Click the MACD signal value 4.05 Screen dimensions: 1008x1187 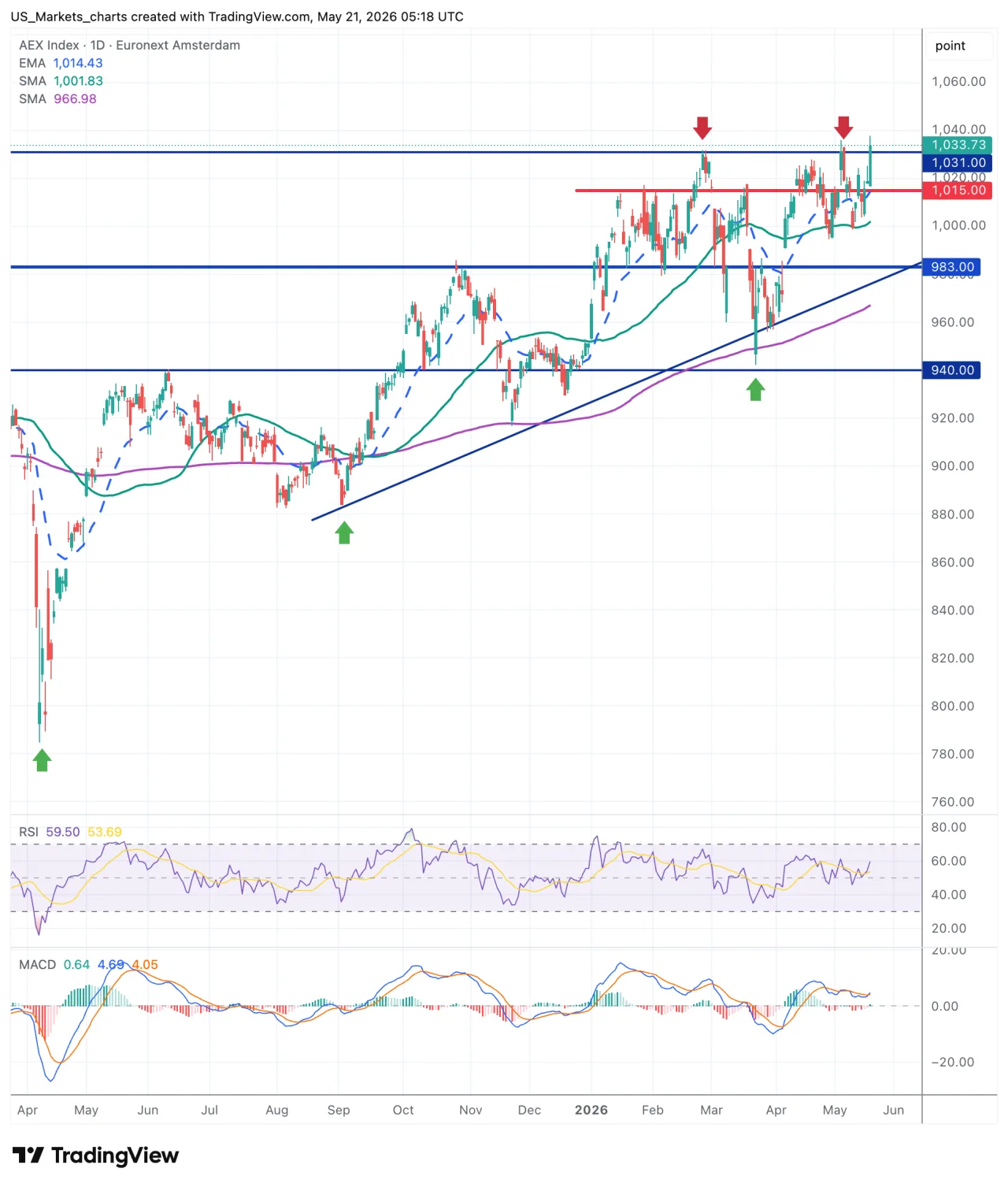click(x=145, y=965)
